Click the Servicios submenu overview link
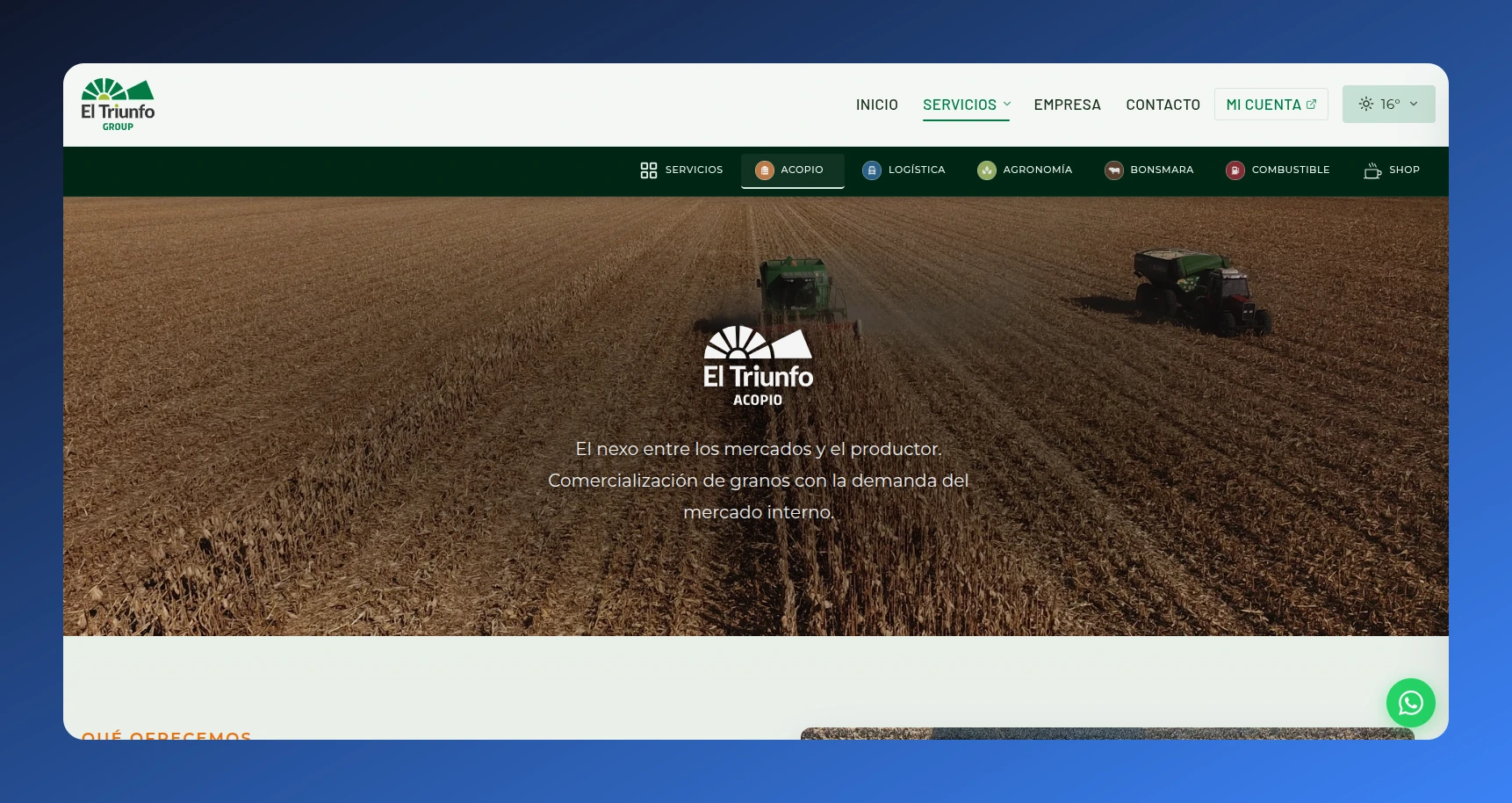The image size is (1512, 803). click(x=681, y=170)
